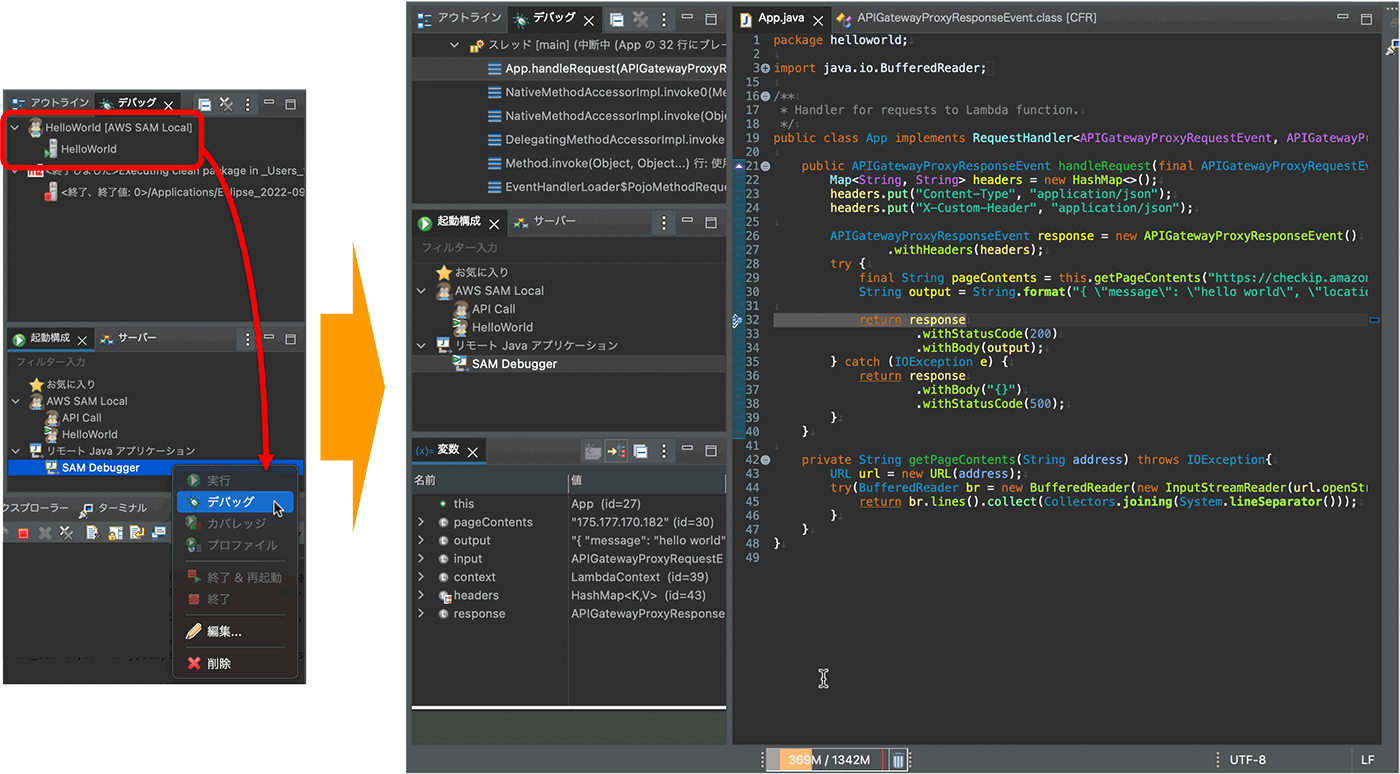
Task: Click the heap memory usage bar
Action: pos(826,760)
